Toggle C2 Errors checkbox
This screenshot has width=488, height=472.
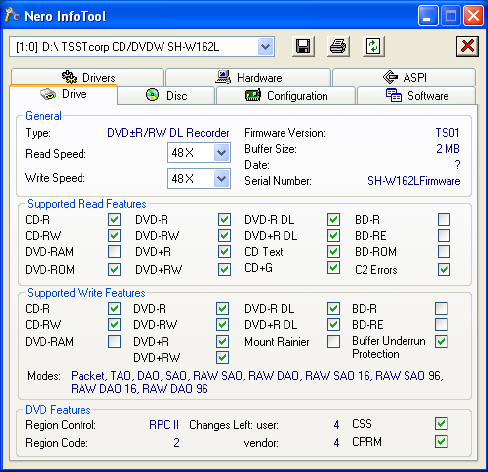click(x=444, y=269)
